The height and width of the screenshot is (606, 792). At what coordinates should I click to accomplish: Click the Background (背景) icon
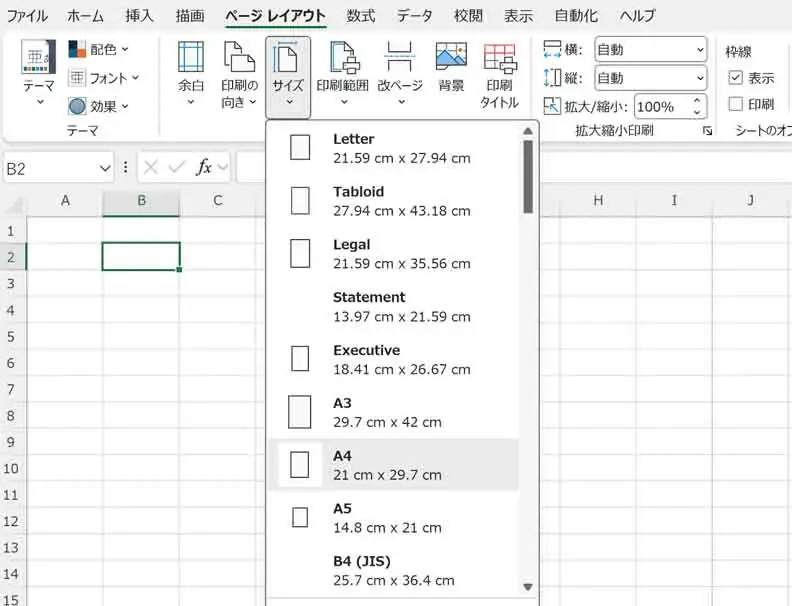[x=451, y=58]
